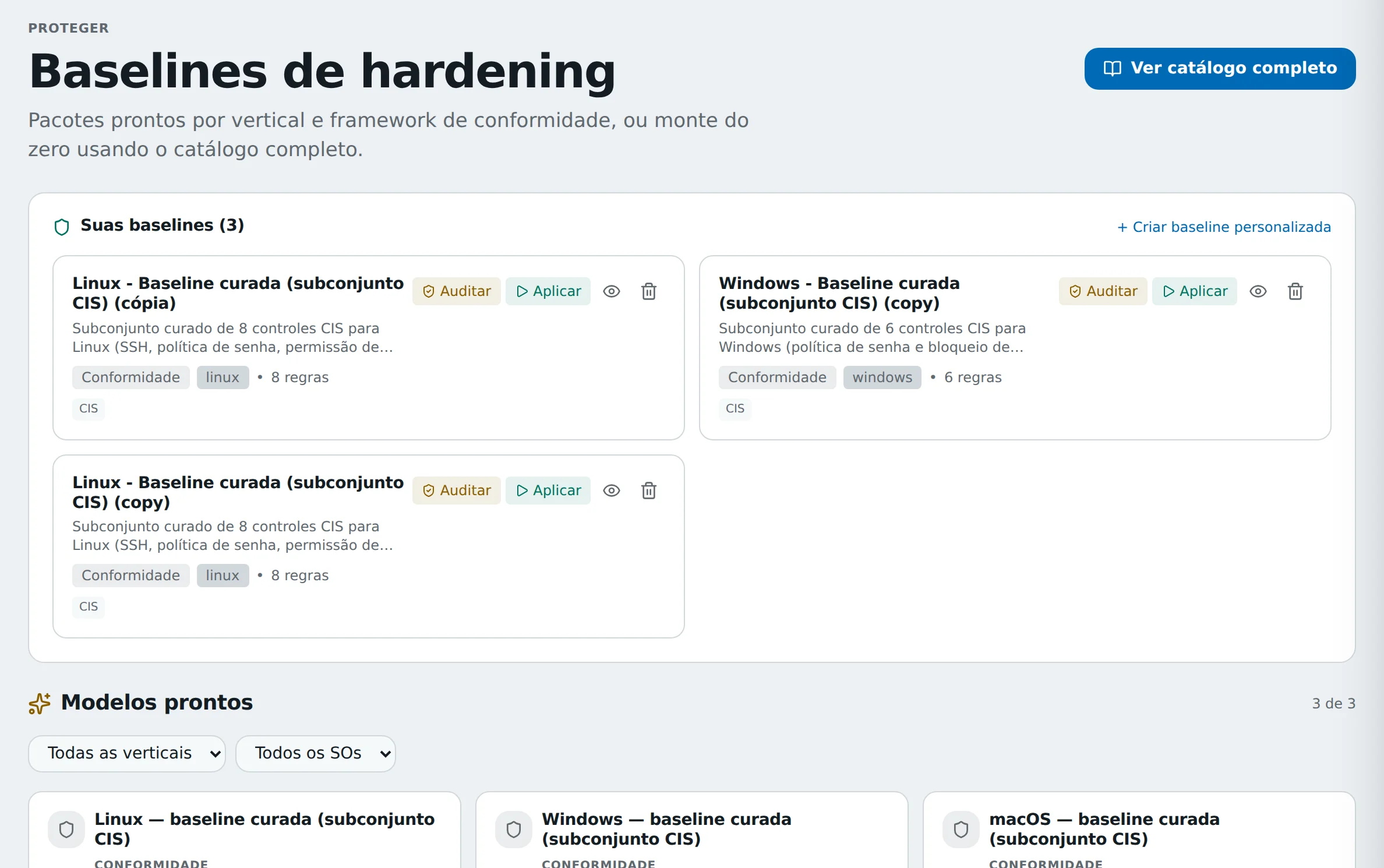Image resolution: width=1384 pixels, height=868 pixels.
Task: Audit the Linux baseline (cópia)
Action: [x=457, y=291]
